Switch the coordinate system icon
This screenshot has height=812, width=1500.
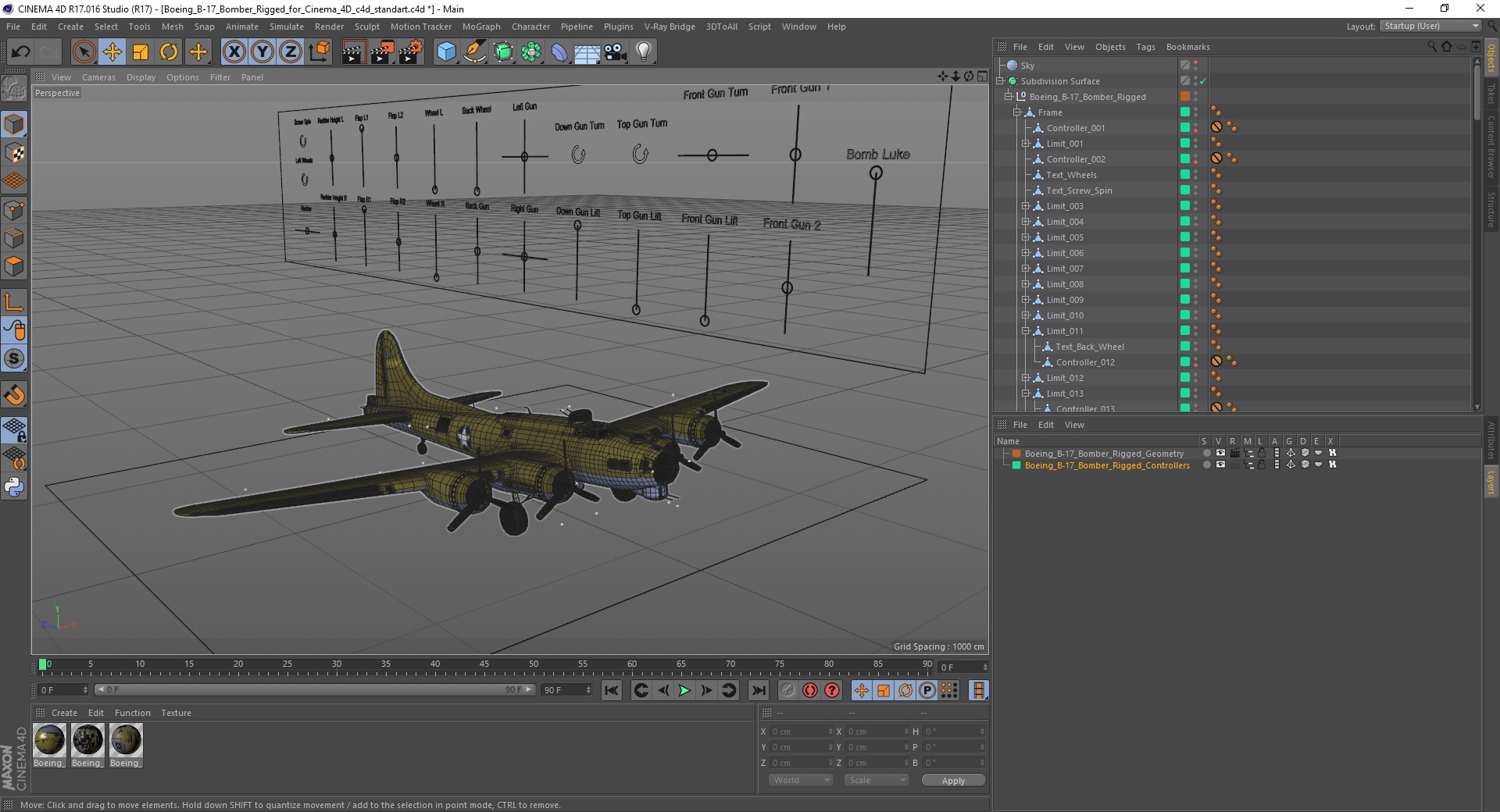[x=319, y=52]
